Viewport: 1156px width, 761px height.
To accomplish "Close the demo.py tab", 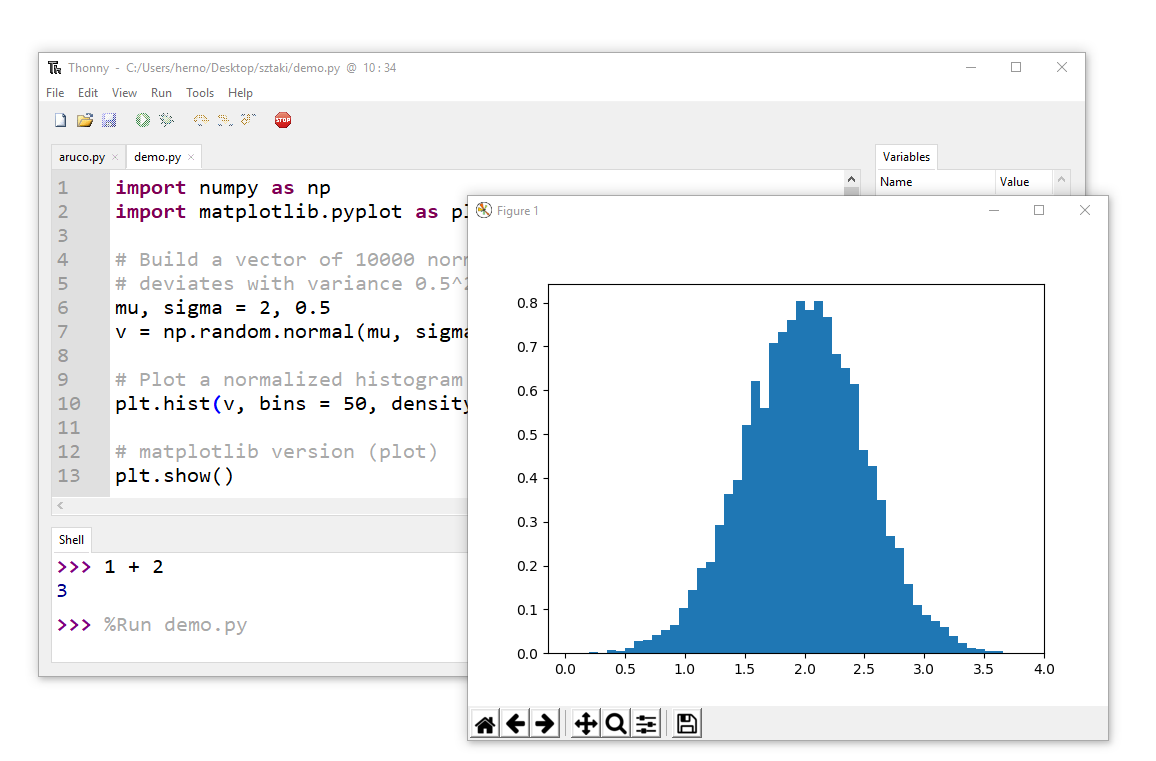I will [x=191, y=157].
